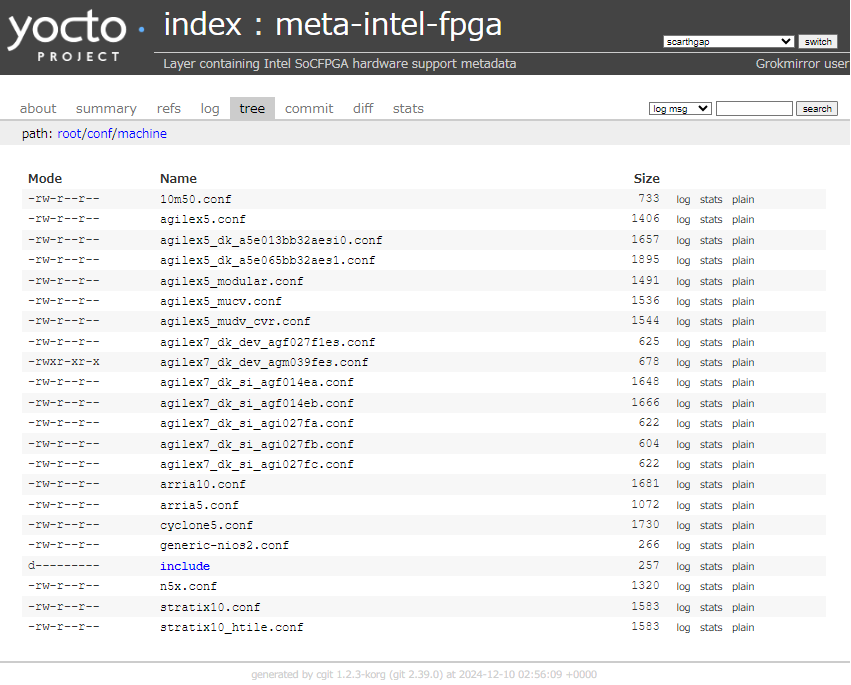View log for 10m50.conf
The width and height of the screenshot is (851, 685).
[683, 200]
